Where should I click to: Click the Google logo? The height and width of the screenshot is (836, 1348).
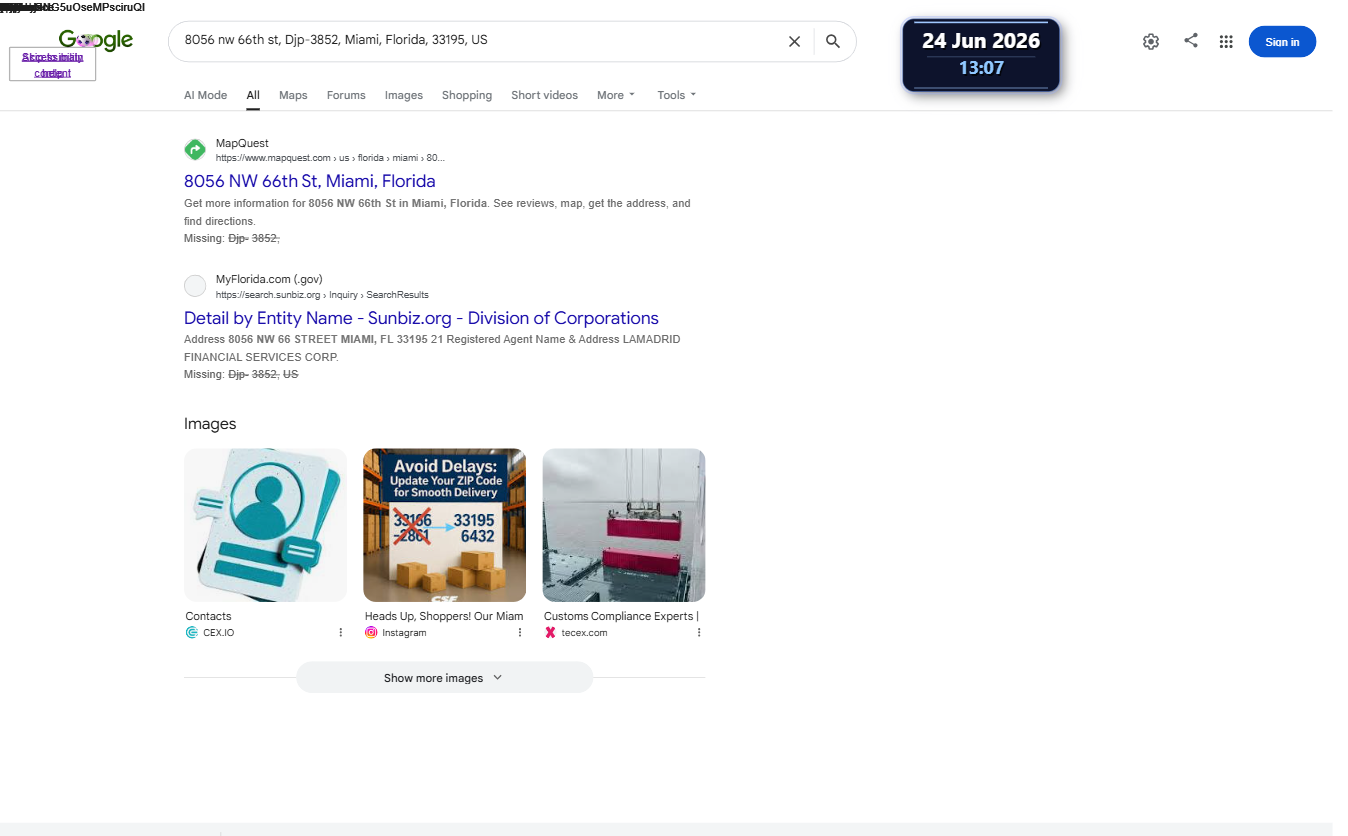point(96,40)
